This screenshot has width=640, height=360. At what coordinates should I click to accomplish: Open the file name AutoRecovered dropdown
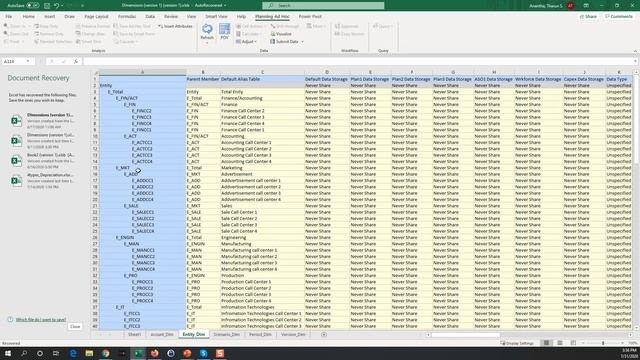(x=225, y=6)
